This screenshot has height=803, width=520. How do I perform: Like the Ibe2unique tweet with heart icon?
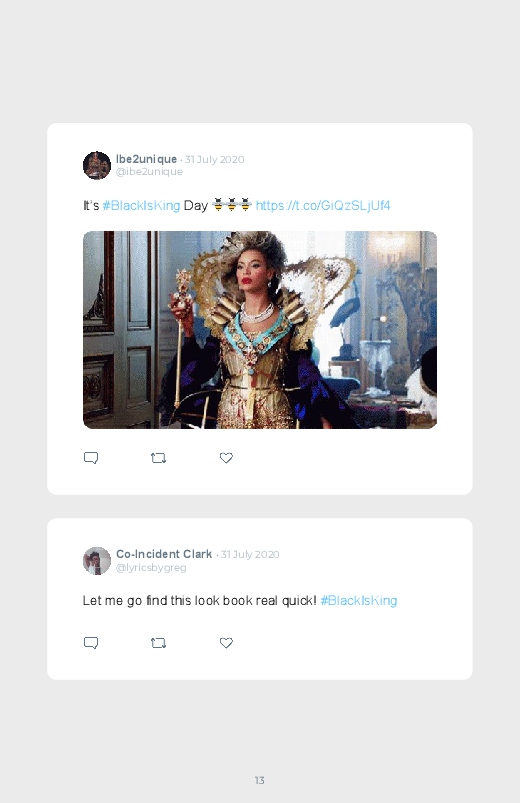coord(226,458)
